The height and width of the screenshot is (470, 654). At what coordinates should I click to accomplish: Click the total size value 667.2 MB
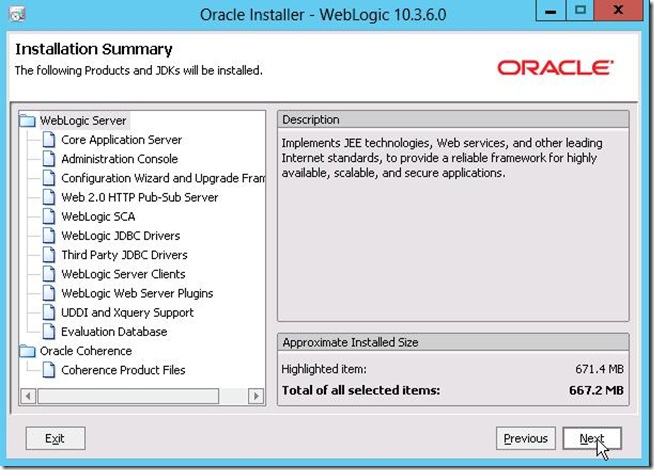point(596,390)
